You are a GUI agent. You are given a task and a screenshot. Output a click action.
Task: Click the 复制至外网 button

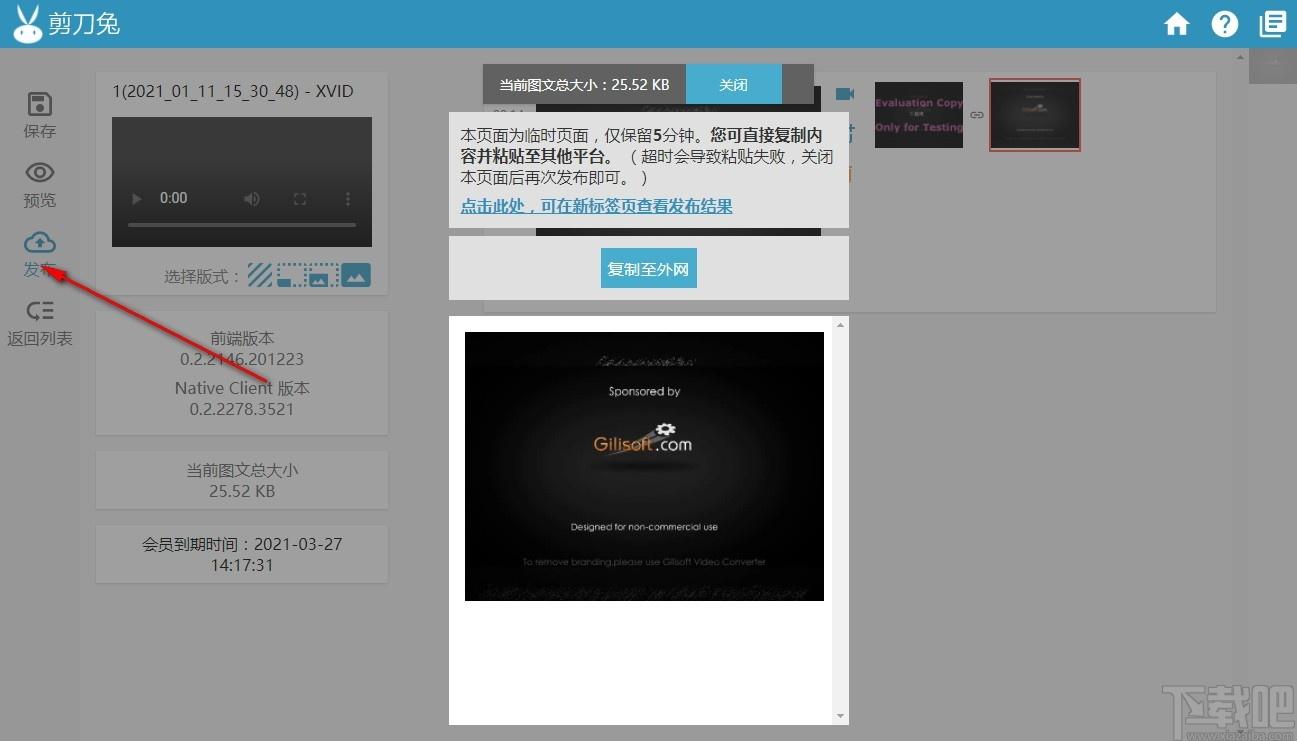click(x=648, y=269)
